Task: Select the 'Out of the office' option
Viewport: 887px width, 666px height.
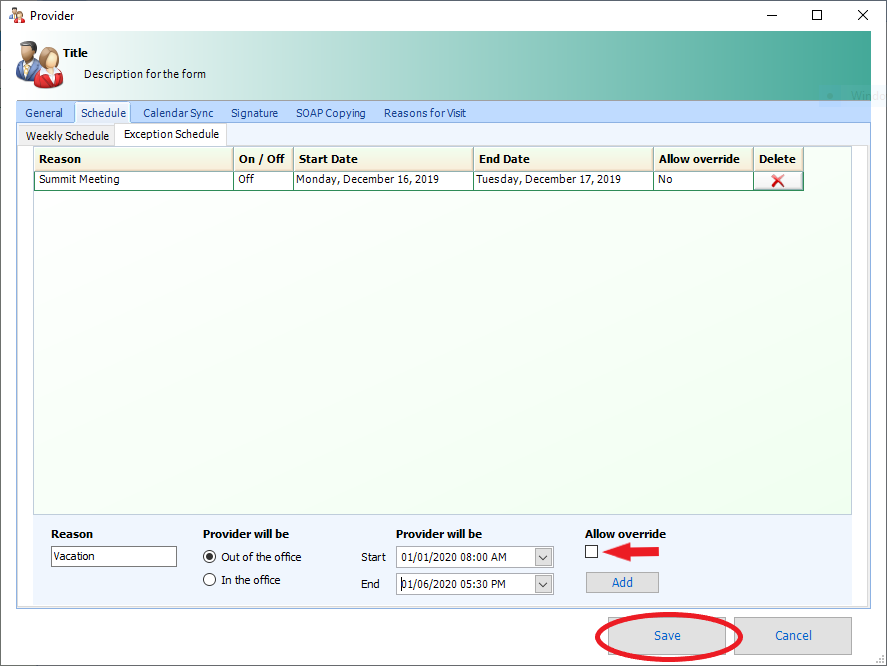Action: click(x=209, y=557)
